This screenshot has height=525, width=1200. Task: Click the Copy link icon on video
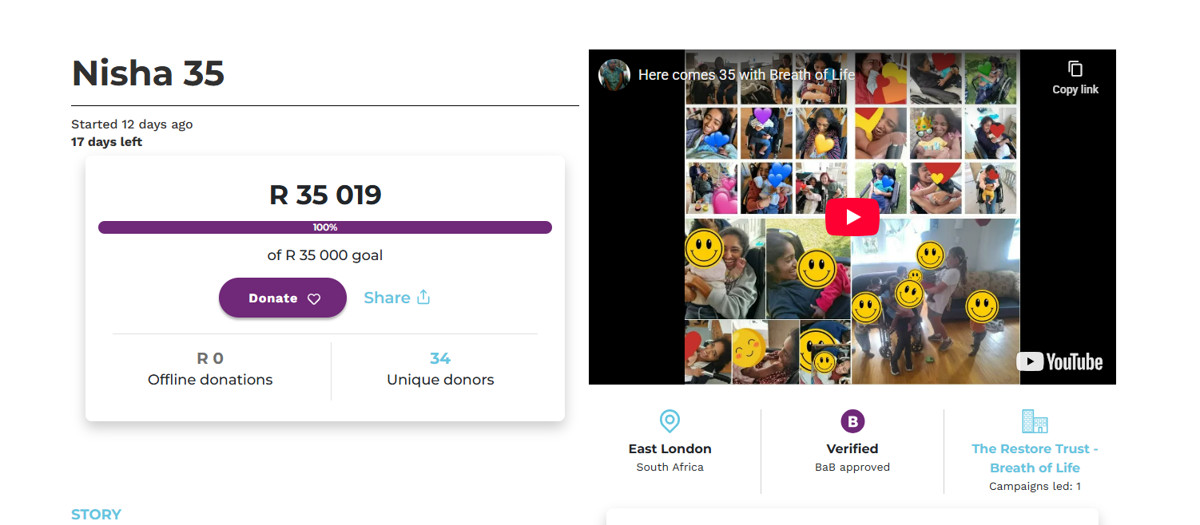click(x=1075, y=69)
